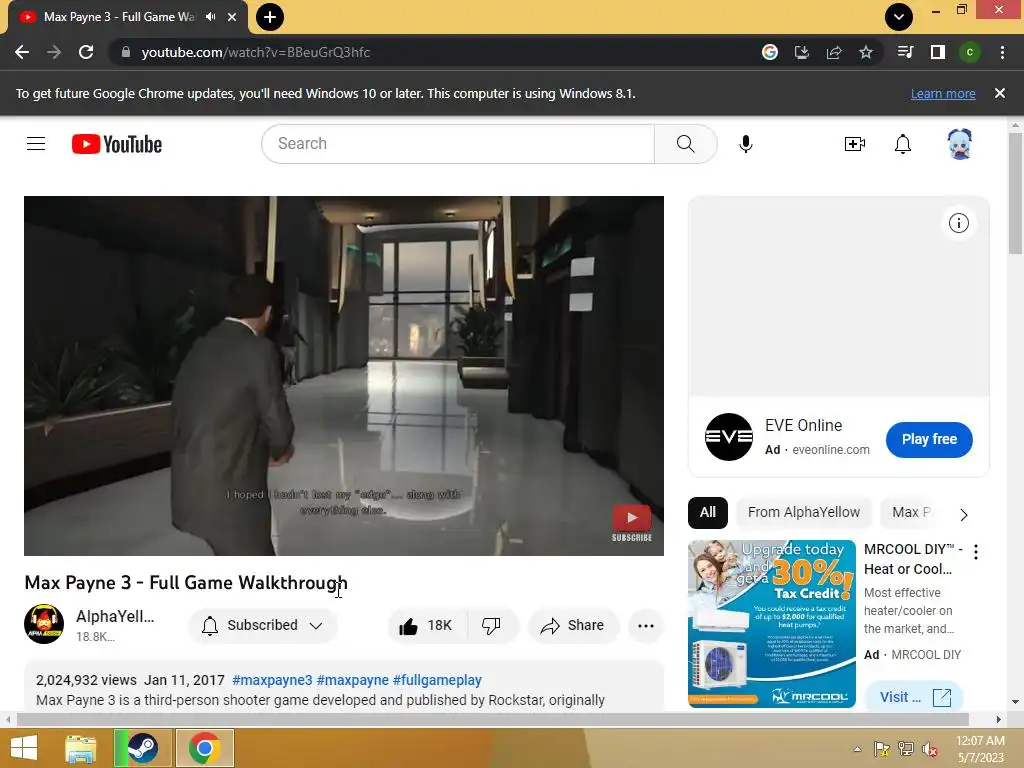Install the app with the address bar download icon
Screen dimensions: 1024x768
coord(802,52)
